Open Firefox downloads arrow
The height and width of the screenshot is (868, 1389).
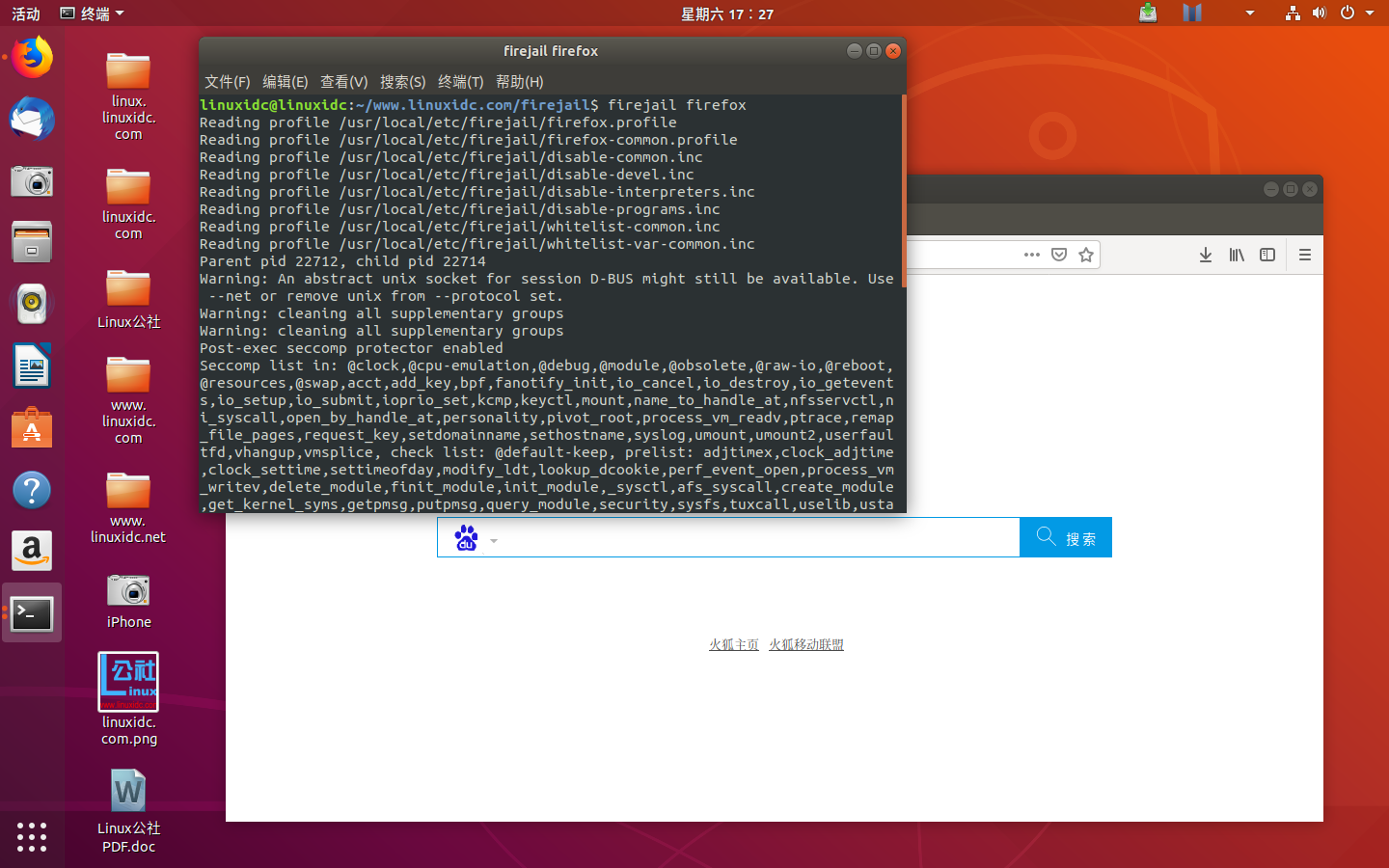tap(1206, 255)
